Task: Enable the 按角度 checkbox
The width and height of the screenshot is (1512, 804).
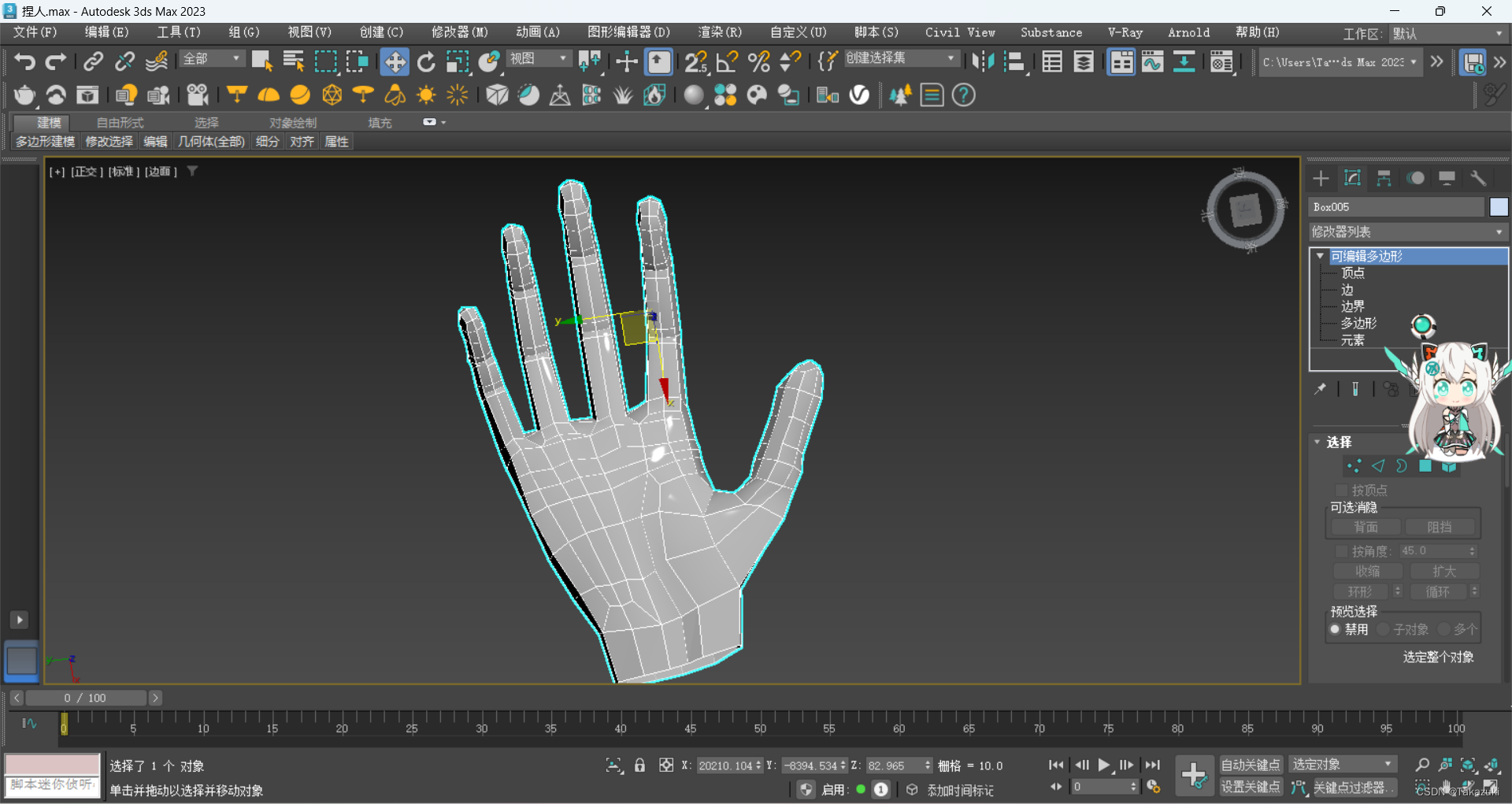Action: point(1341,551)
